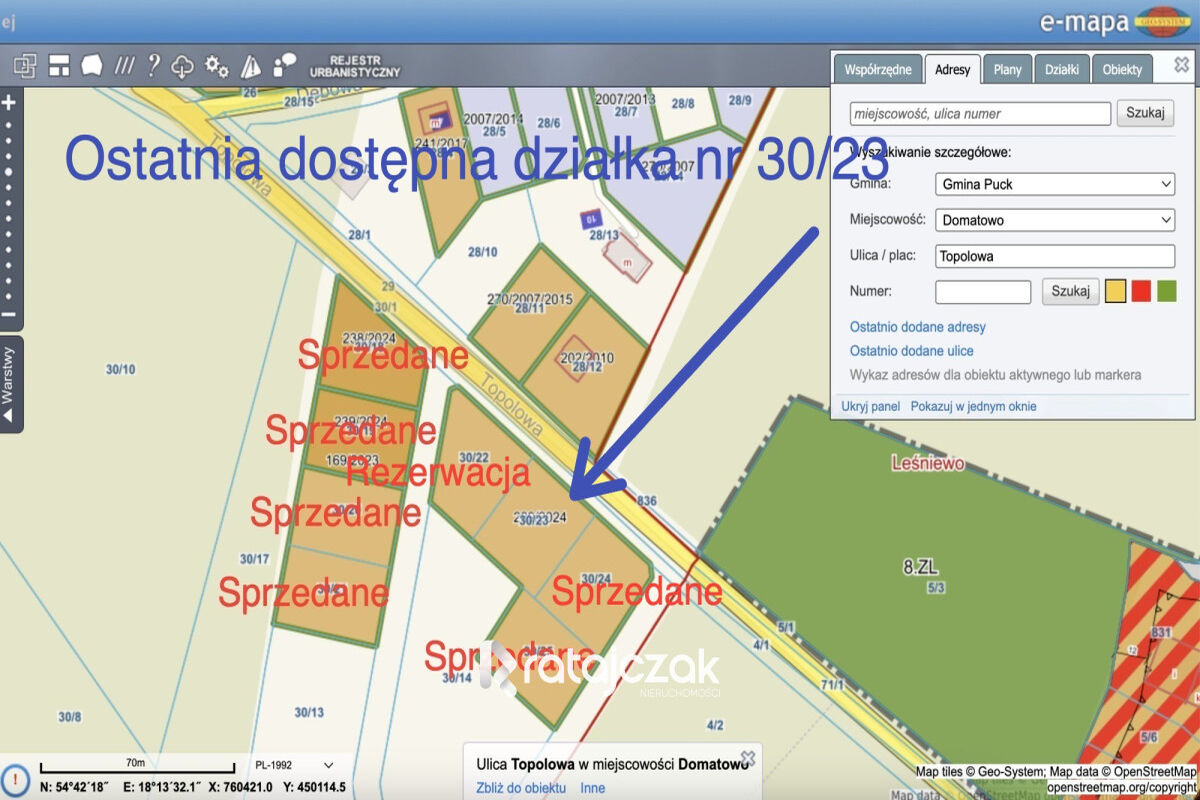Open the Miejscowość Domatowo dropdown
This screenshot has height=800, width=1200.
[x=1055, y=220]
